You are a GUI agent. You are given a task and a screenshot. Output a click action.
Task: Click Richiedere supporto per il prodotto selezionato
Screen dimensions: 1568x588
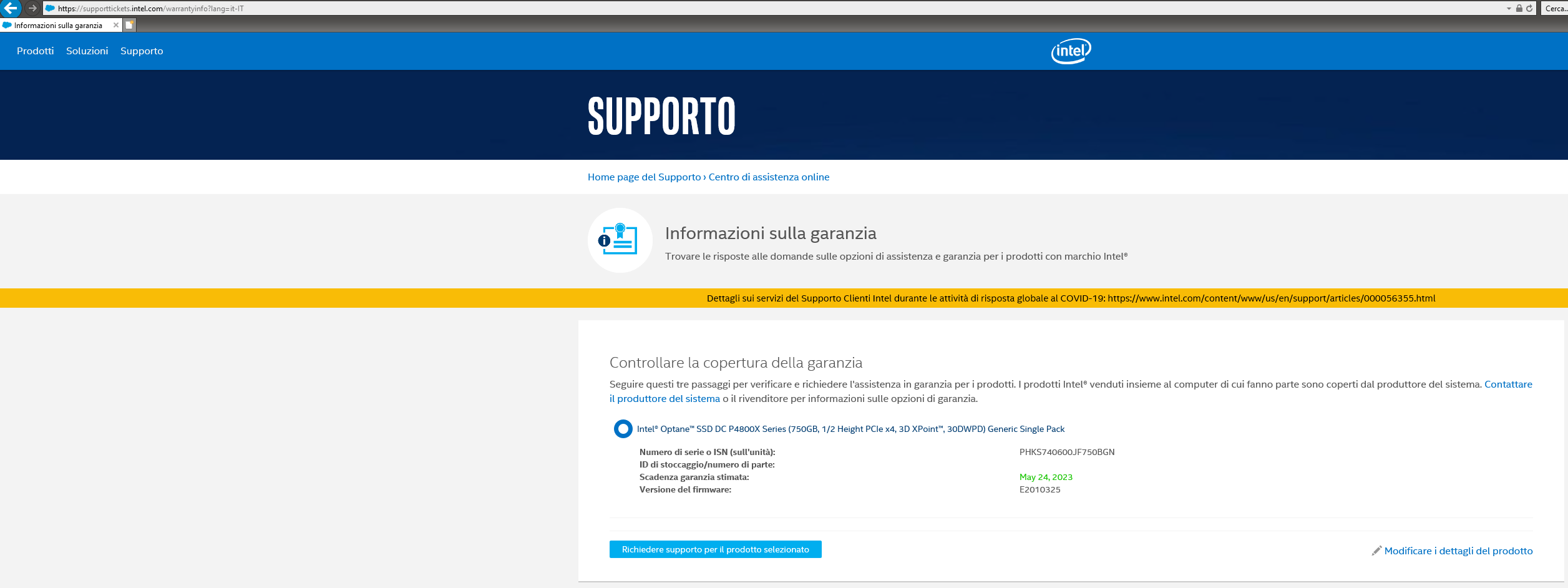715,549
